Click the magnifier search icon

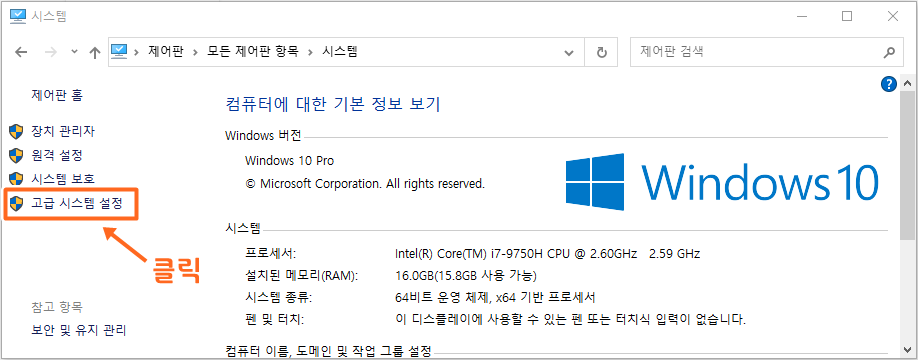889,53
